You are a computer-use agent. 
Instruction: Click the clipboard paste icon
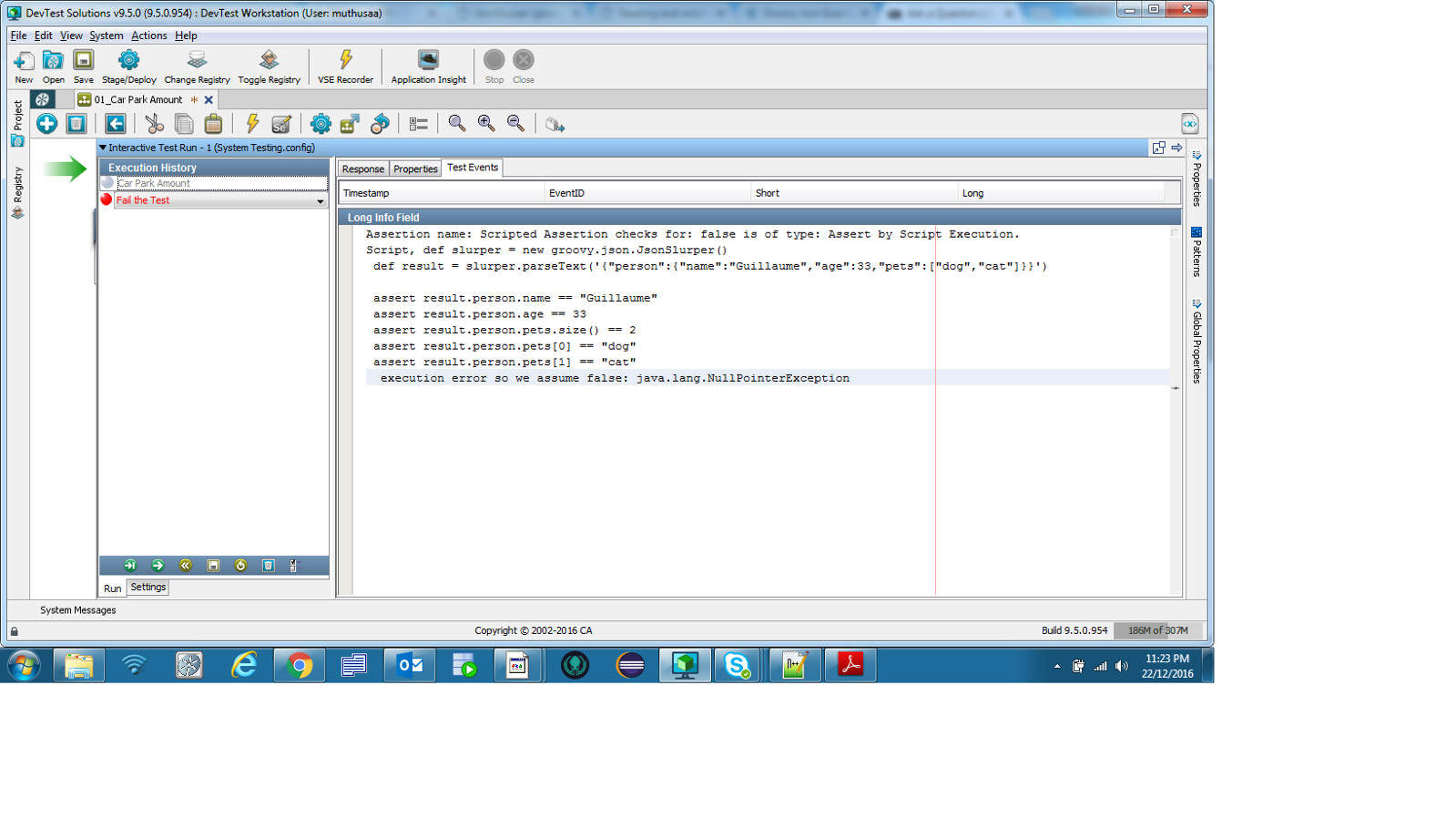pyautogui.click(x=213, y=124)
